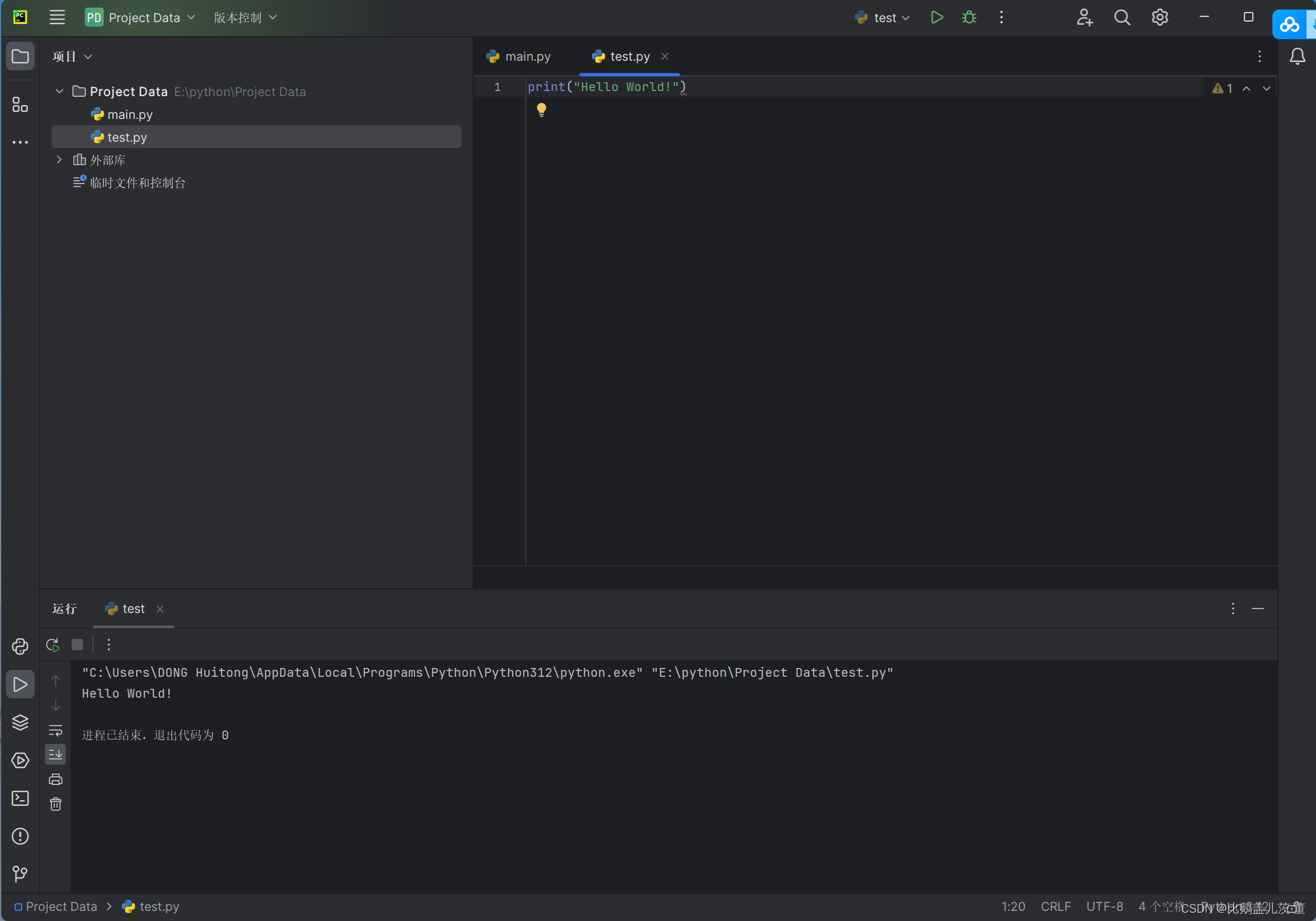Click the Debug bug icon
This screenshot has height=921, width=1316.
click(x=969, y=18)
